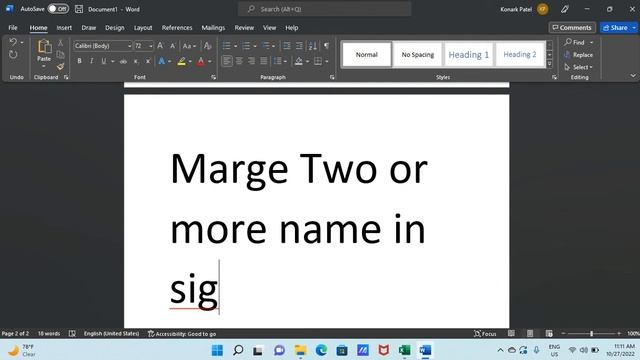Apply superscript formatting

[148, 61]
